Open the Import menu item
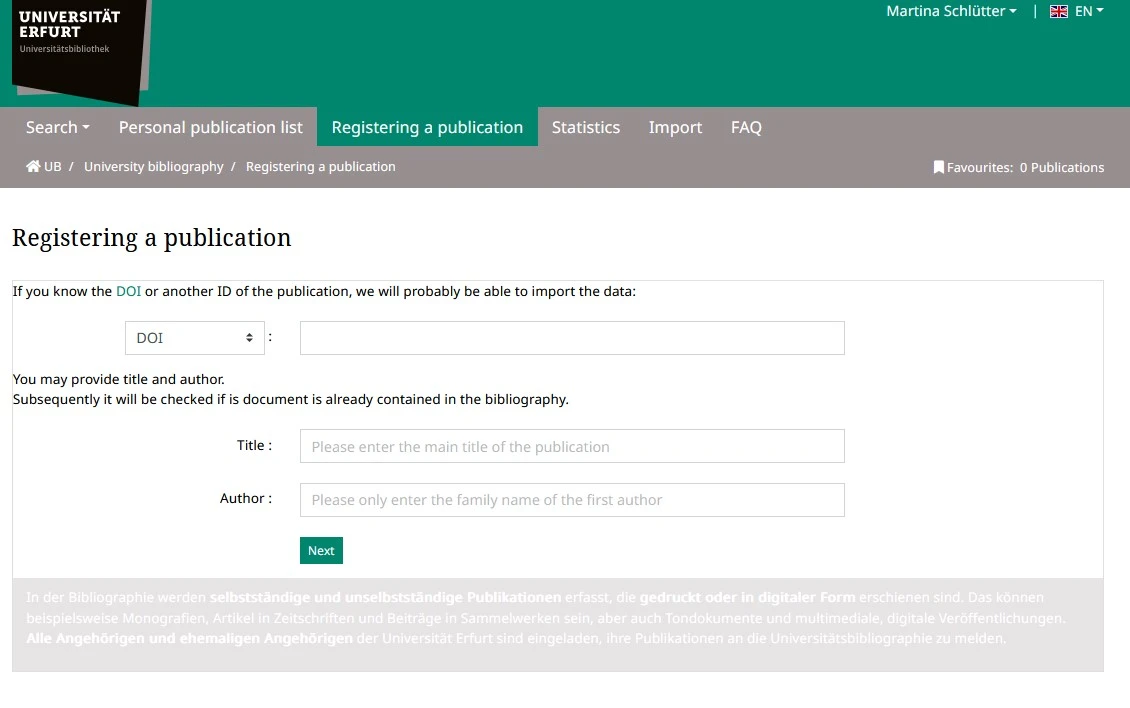The height and width of the screenshot is (708, 1130). click(x=675, y=127)
